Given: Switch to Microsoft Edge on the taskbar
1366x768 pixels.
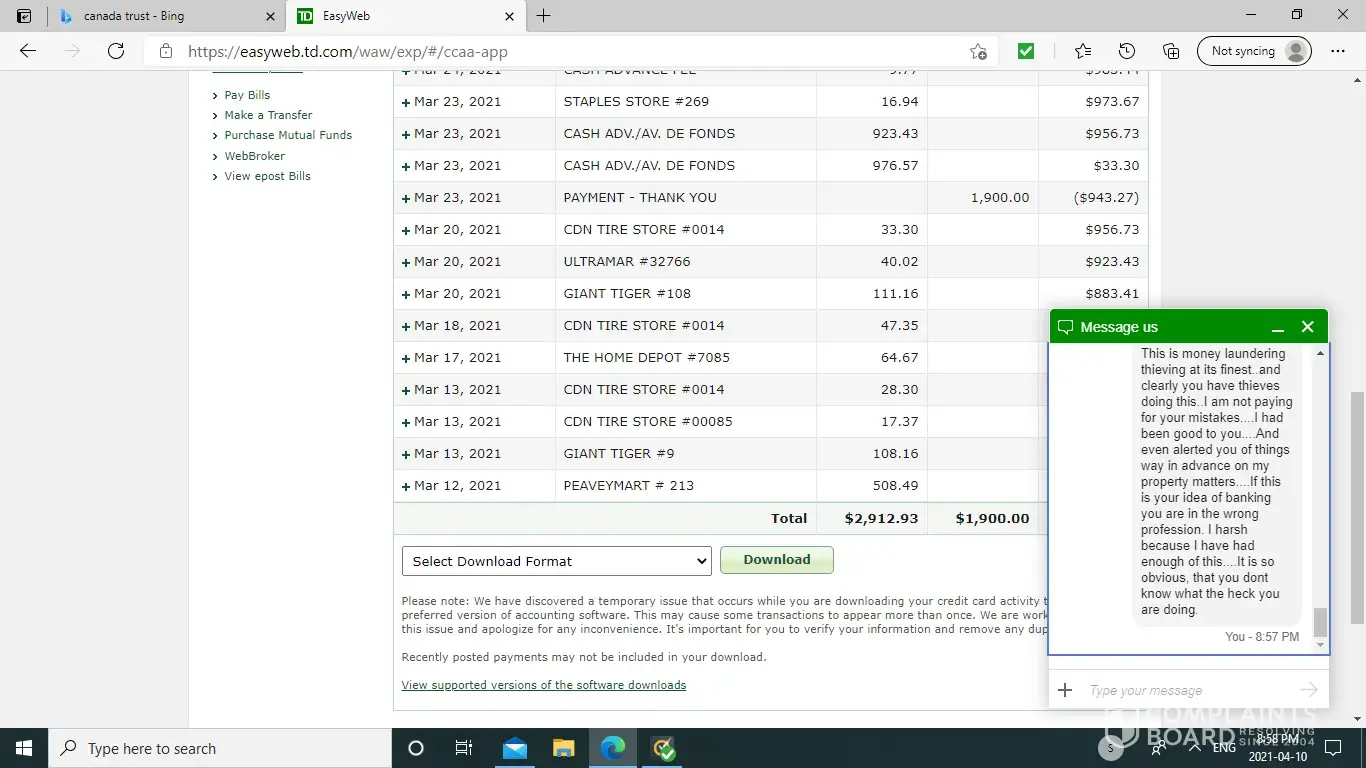Looking at the screenshot, I should [x=613, y=748].
